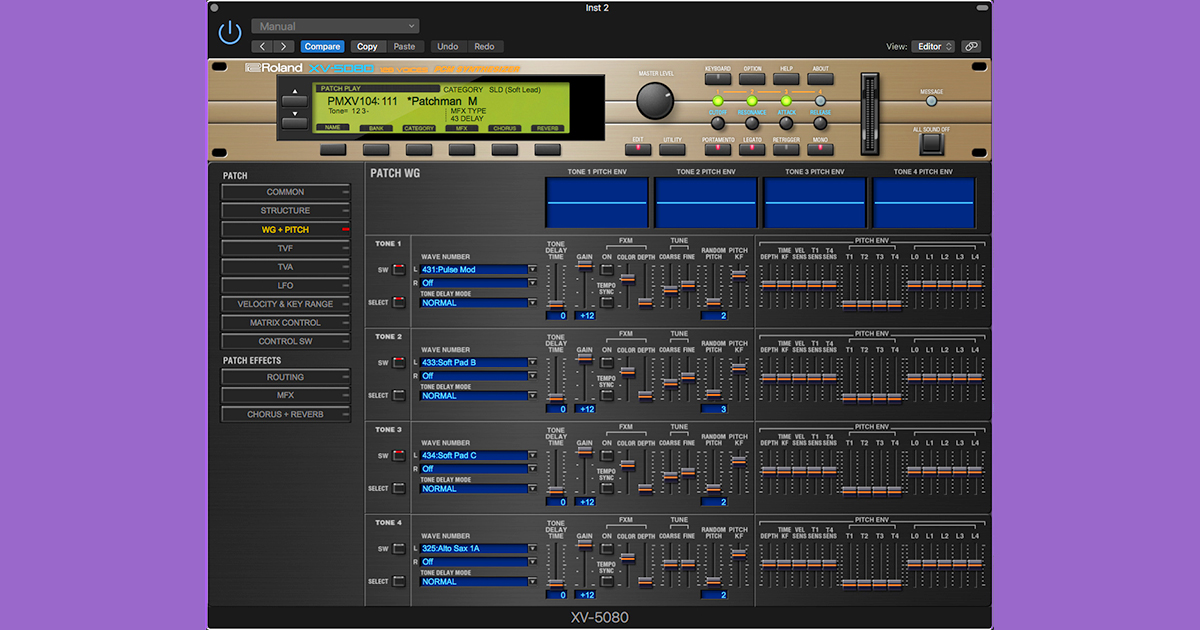Click the soft button under REVERB
The width and height of the screenshot is (1200, 630).
pos(548,149)
